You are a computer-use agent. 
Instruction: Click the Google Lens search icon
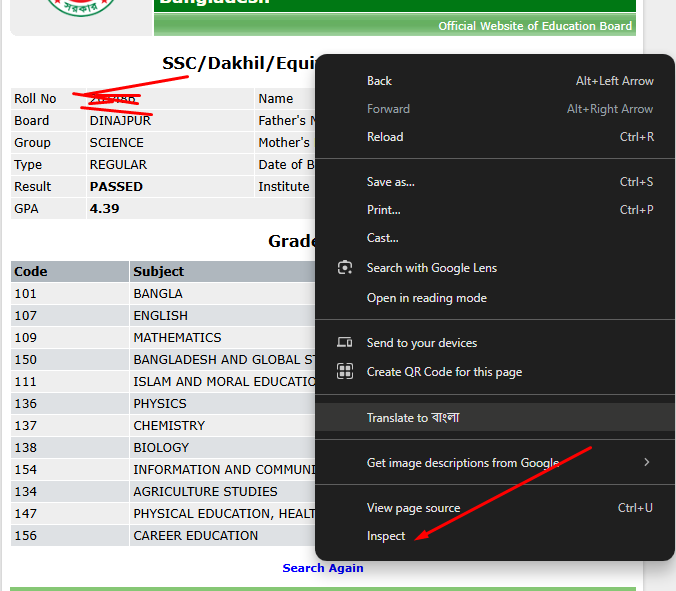pos(345,268)
